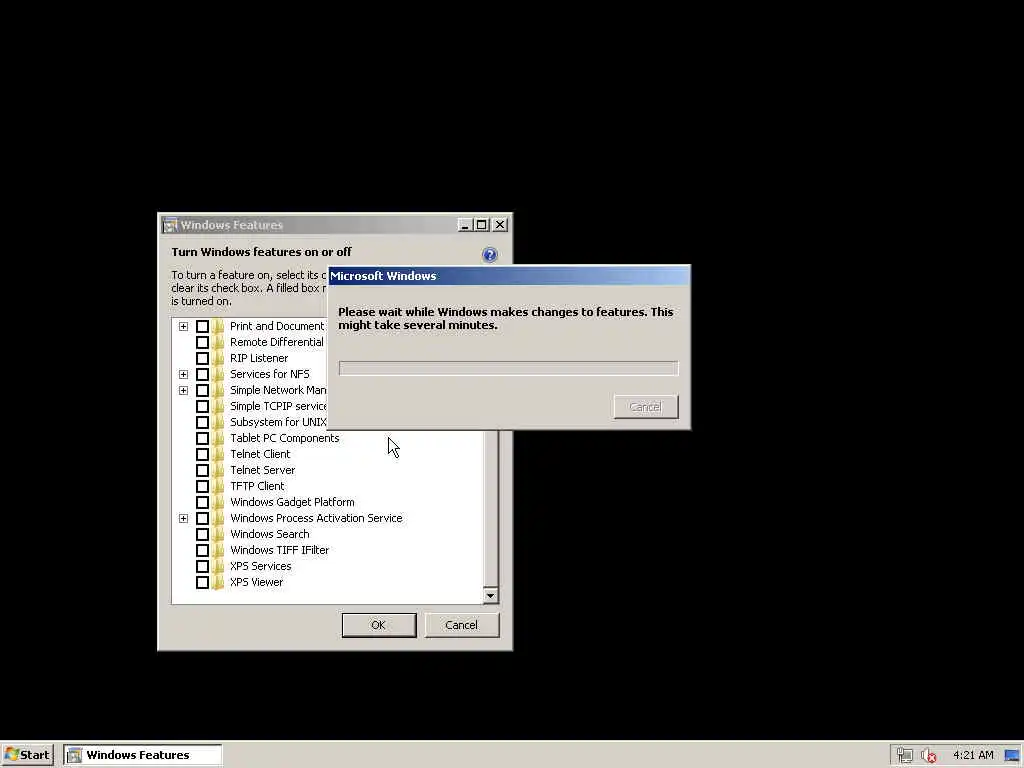Tick the Windows Search checkbox
This screenshot has width=1024, height=768.
click(202, 534)
